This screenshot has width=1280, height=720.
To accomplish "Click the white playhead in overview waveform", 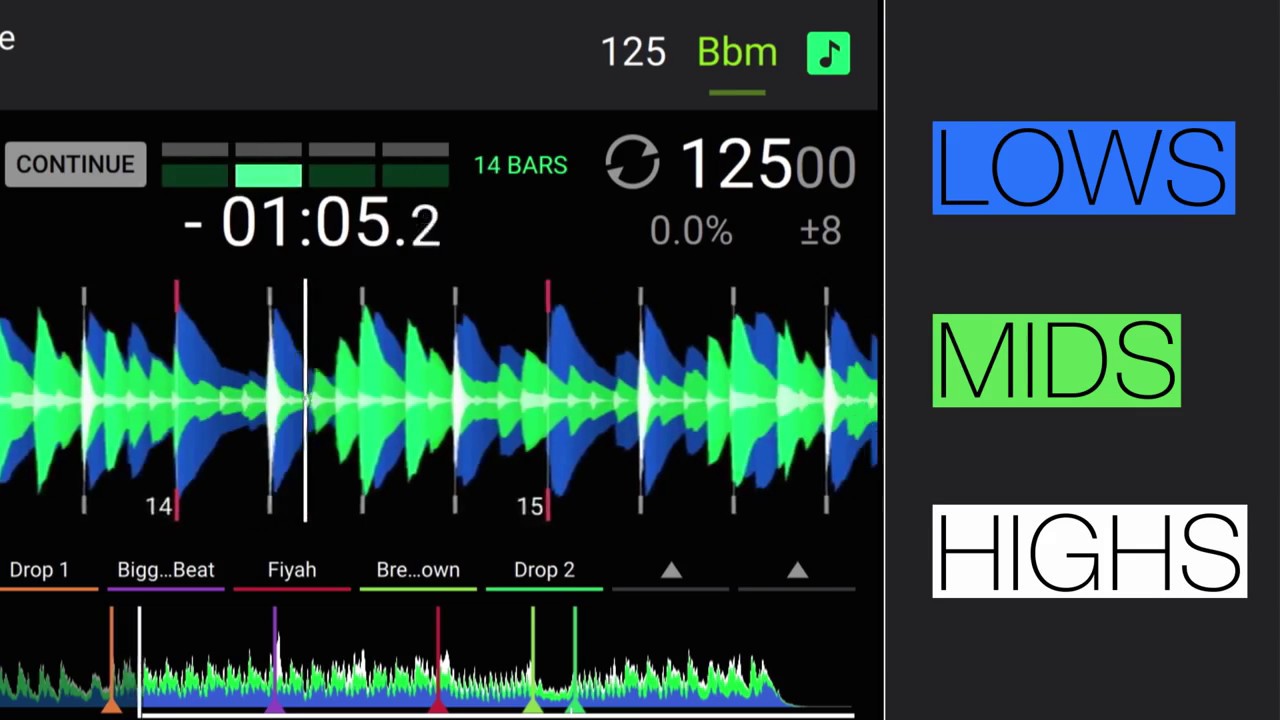I will 139,660.
